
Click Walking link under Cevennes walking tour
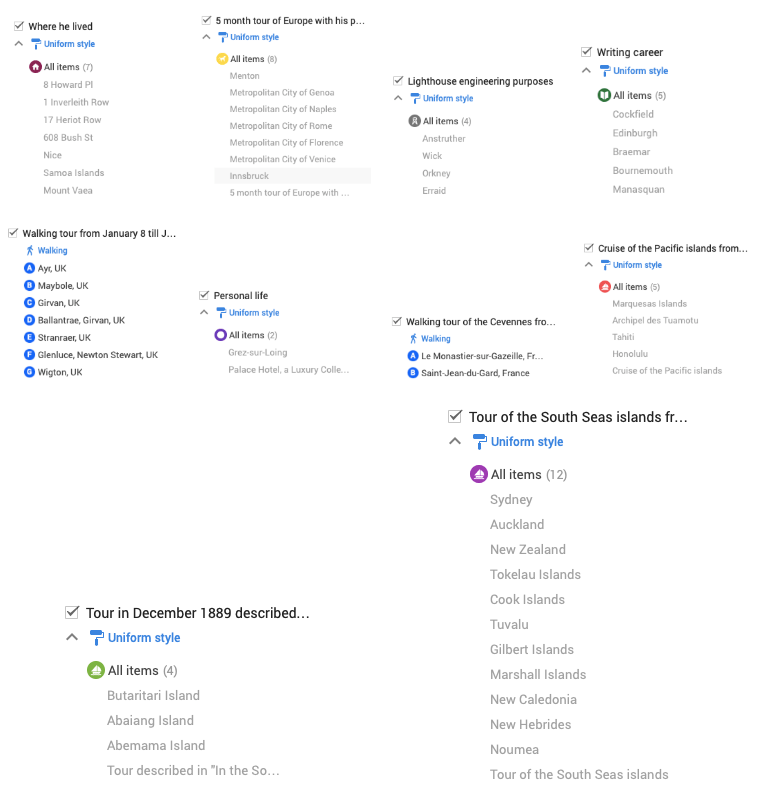[x=435, y=339]
